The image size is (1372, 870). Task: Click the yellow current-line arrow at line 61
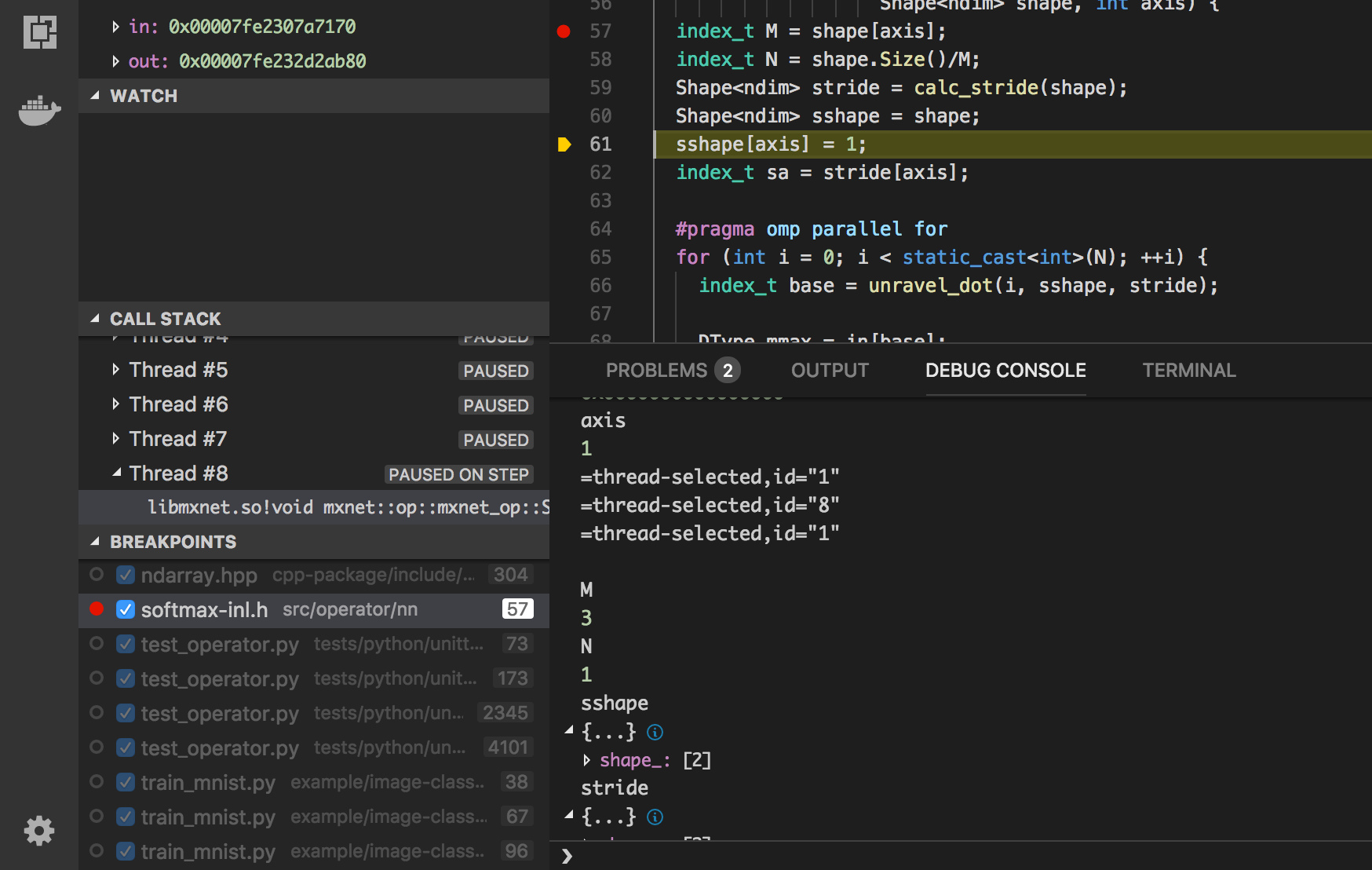pos(564,144)
